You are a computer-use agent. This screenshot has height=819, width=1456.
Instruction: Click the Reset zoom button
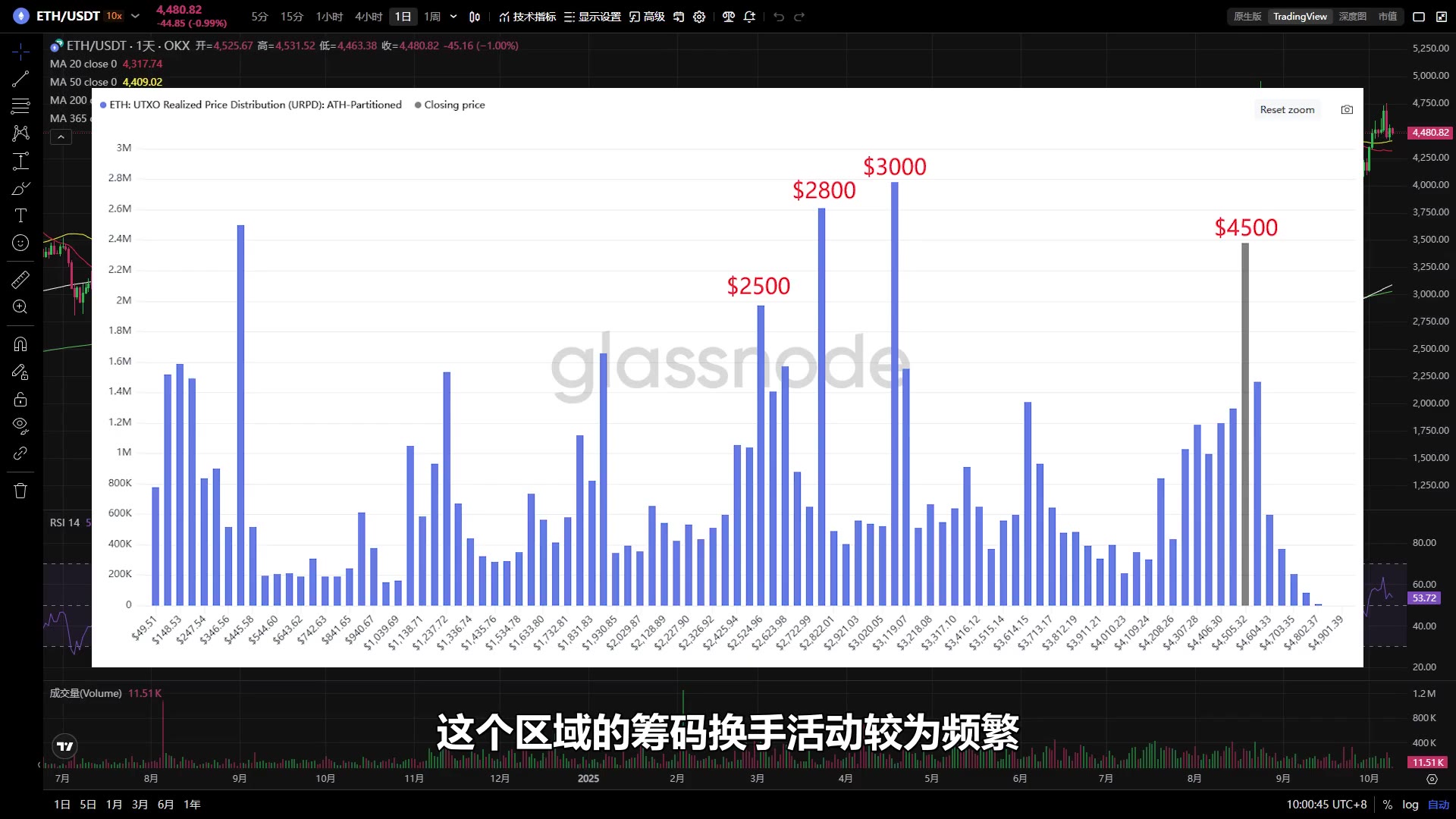click(1287, 109)
